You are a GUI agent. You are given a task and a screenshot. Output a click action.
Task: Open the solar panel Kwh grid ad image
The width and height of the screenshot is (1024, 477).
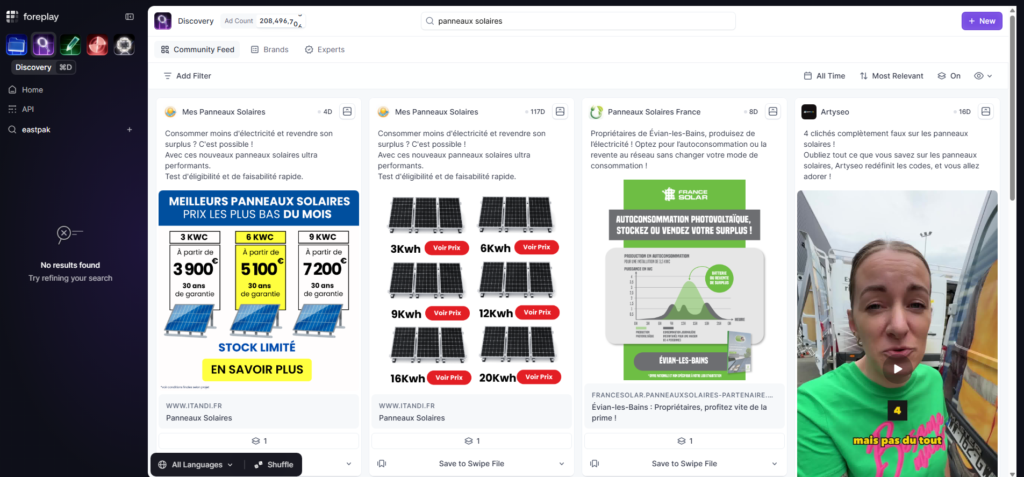click(x=472, y=289)
